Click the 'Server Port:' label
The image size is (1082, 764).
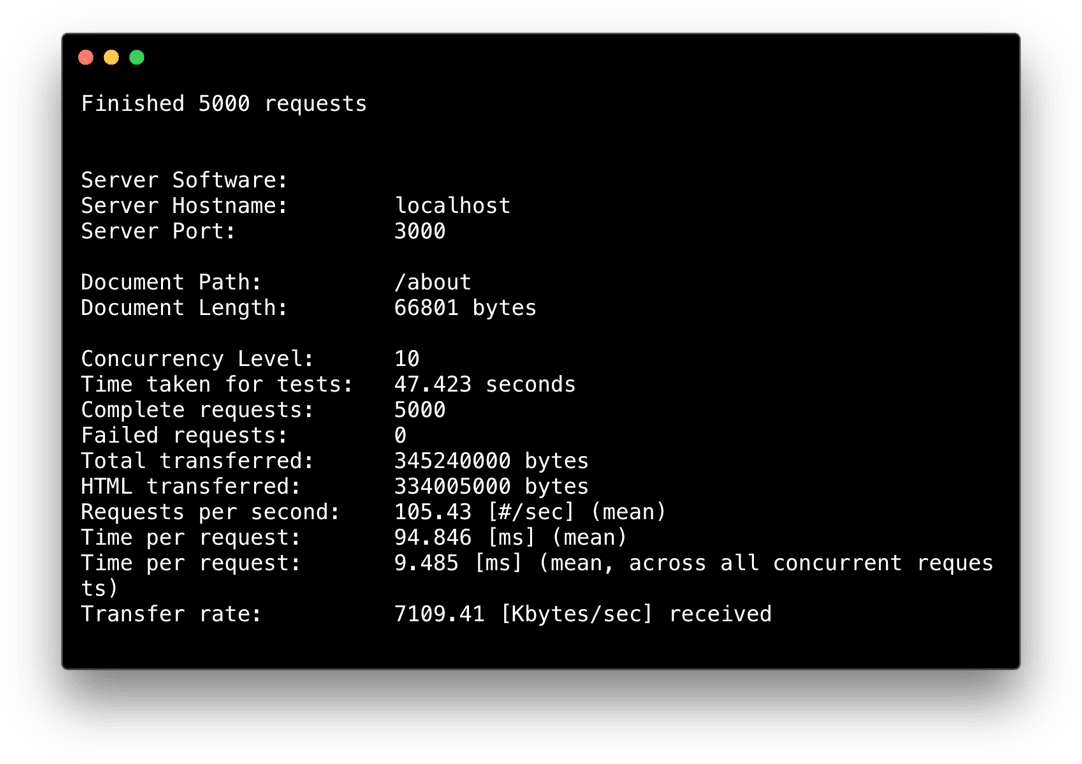(x=158, y=231)
